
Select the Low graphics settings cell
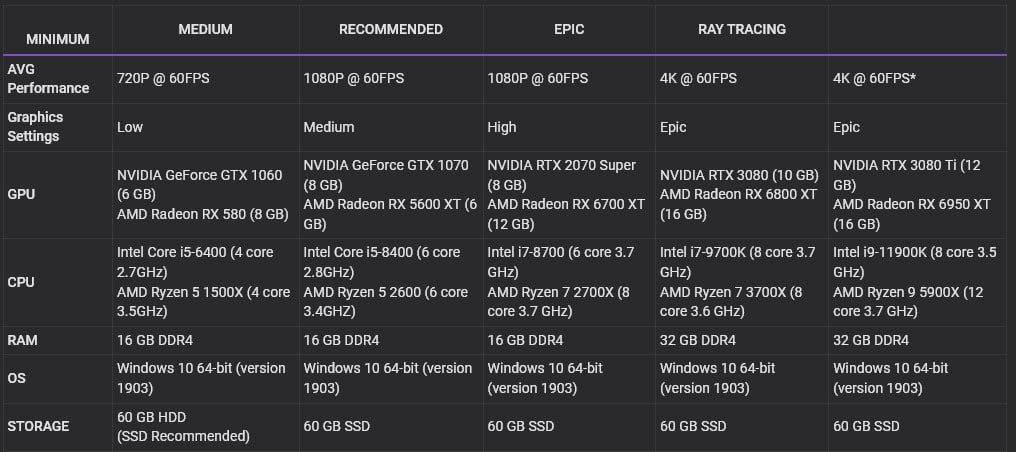click(130, 127)
